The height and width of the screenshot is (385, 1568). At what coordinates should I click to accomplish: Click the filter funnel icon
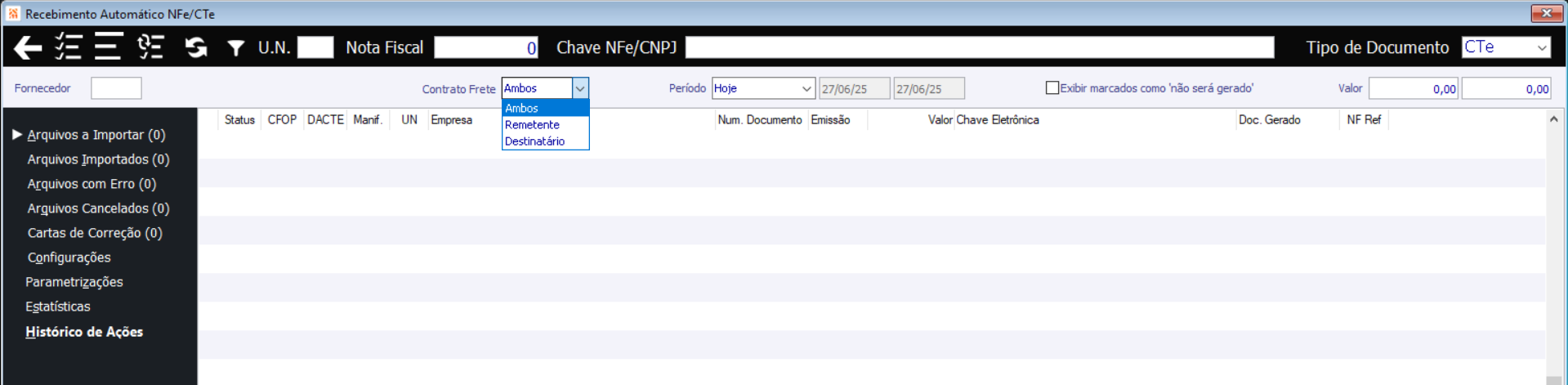236,48
